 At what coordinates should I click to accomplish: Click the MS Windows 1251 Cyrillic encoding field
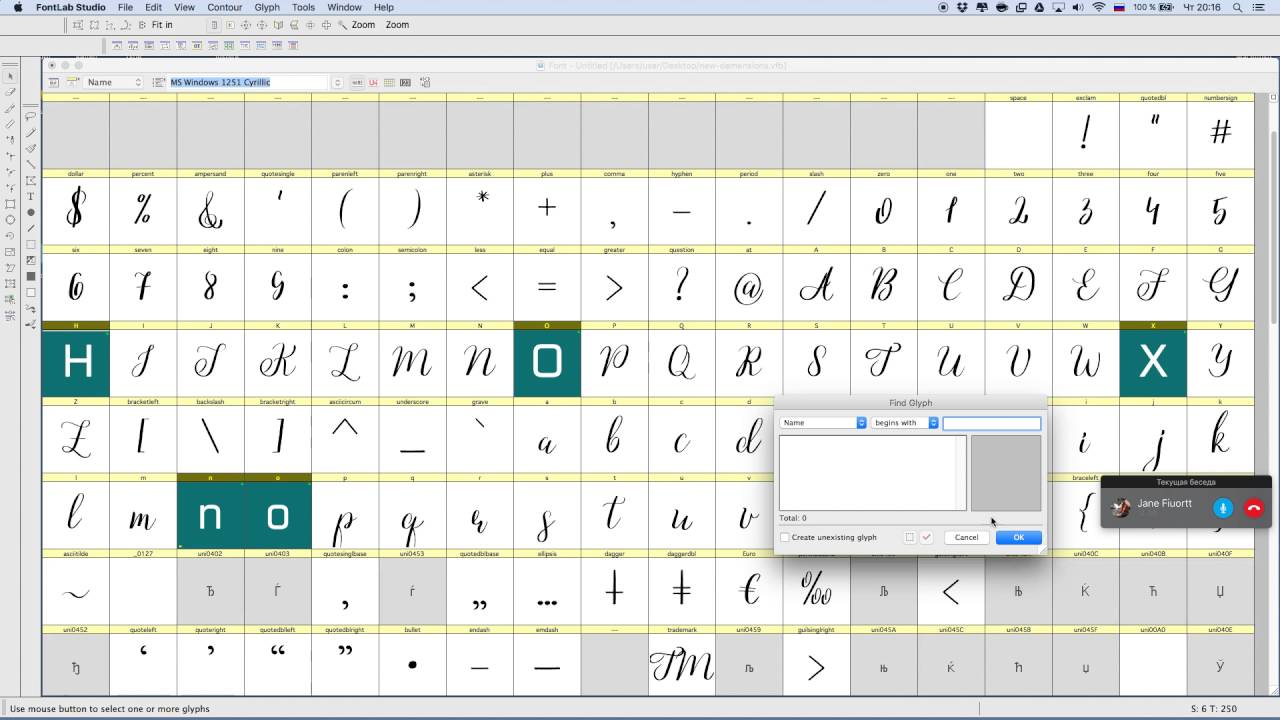248,82
